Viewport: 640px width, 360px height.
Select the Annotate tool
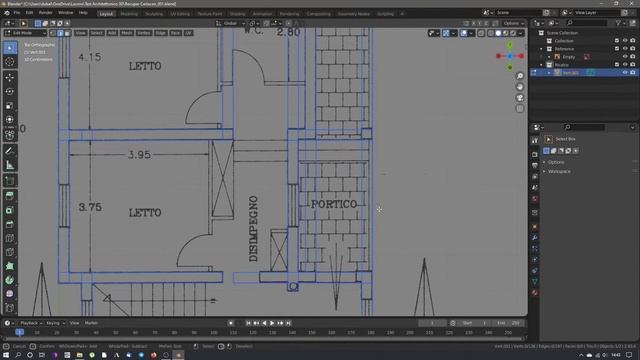[x=10, y=151]
